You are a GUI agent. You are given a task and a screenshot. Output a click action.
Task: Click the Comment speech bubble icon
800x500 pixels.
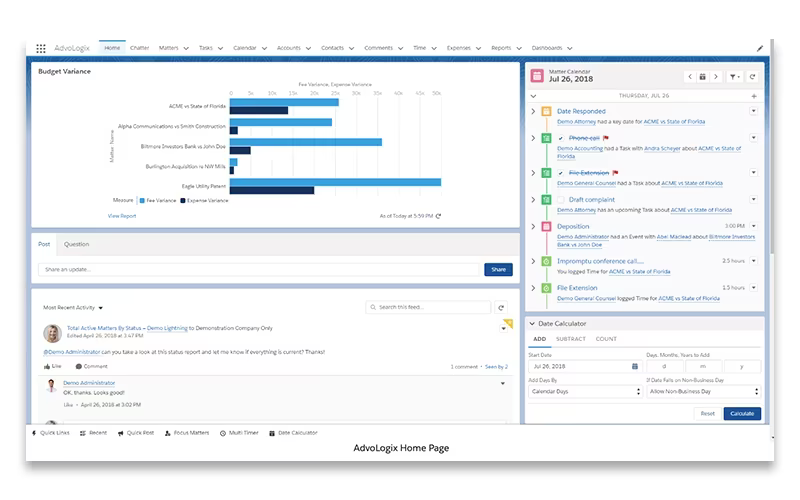[79, 366]
